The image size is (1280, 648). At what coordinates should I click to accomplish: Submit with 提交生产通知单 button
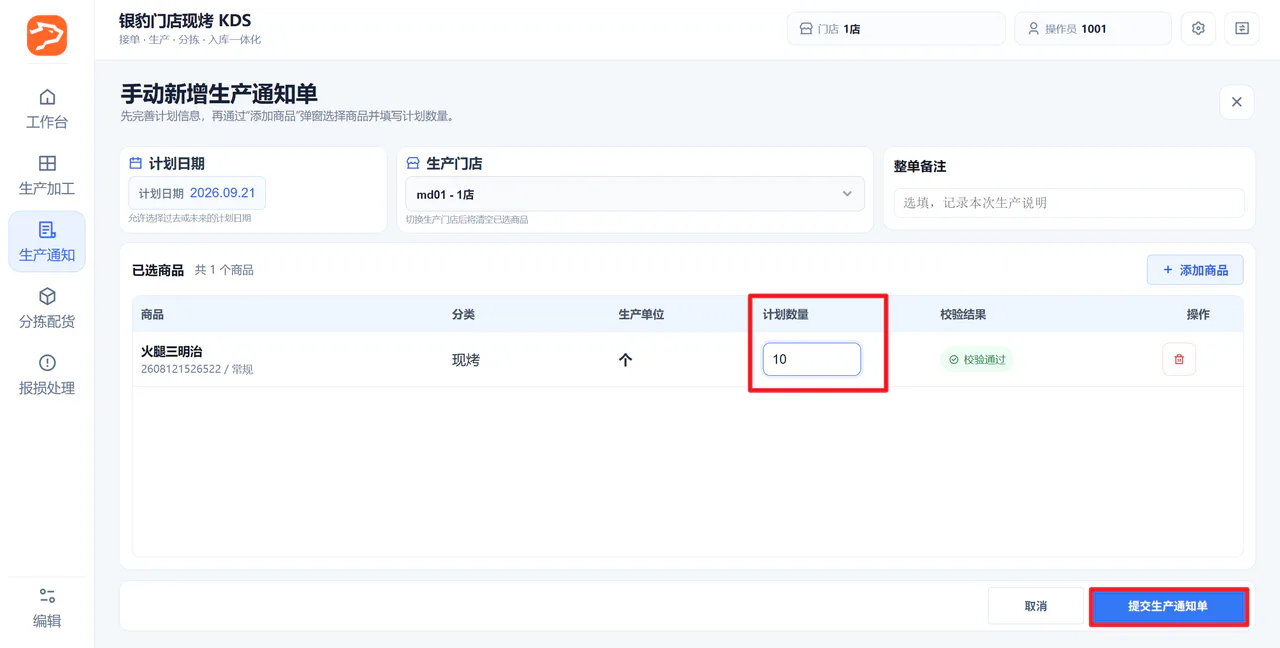pyautogui.click(x=1168, y=606)
